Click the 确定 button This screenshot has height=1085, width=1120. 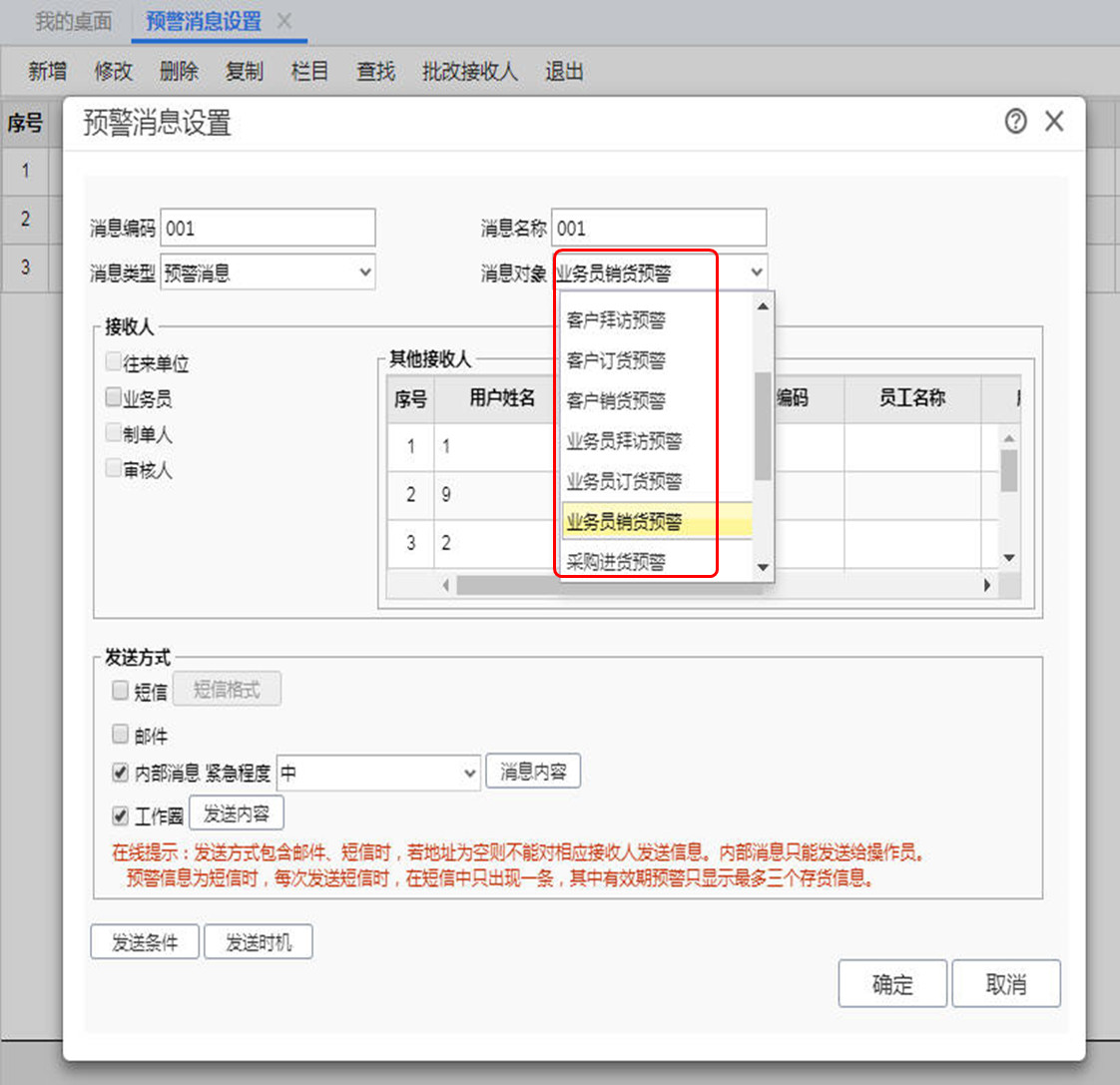(892, 984)
